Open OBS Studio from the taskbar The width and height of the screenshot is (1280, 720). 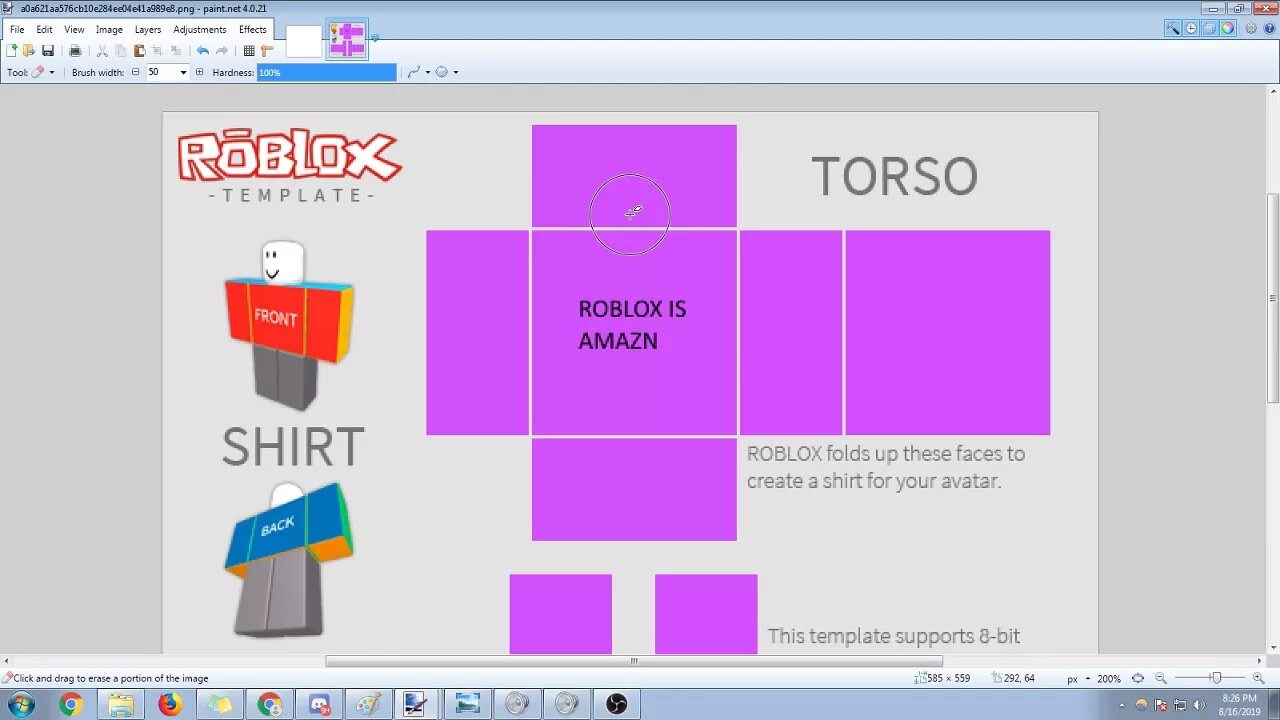tap(617, 705)
